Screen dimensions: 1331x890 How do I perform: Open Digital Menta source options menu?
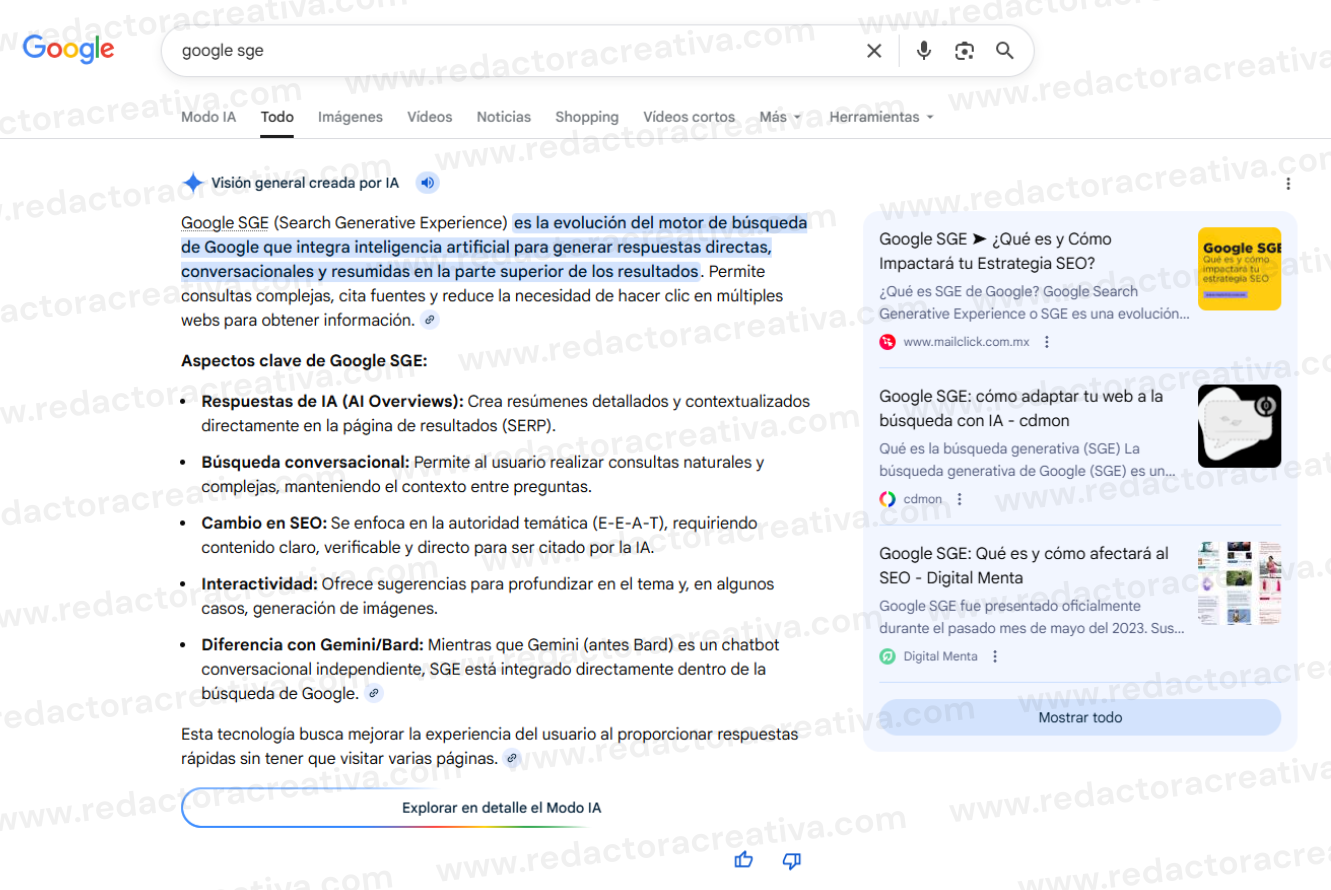(995, 657)
